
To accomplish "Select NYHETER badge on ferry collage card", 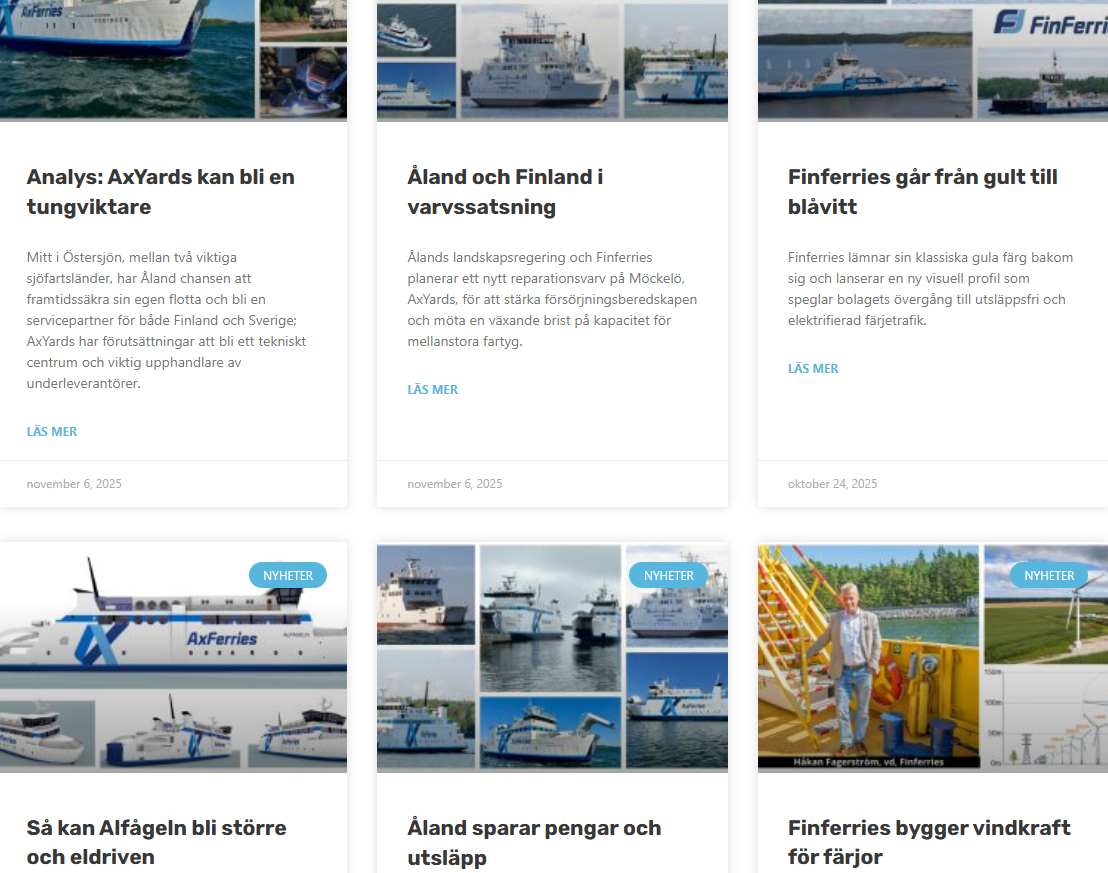I will click(x=668, y=575).
